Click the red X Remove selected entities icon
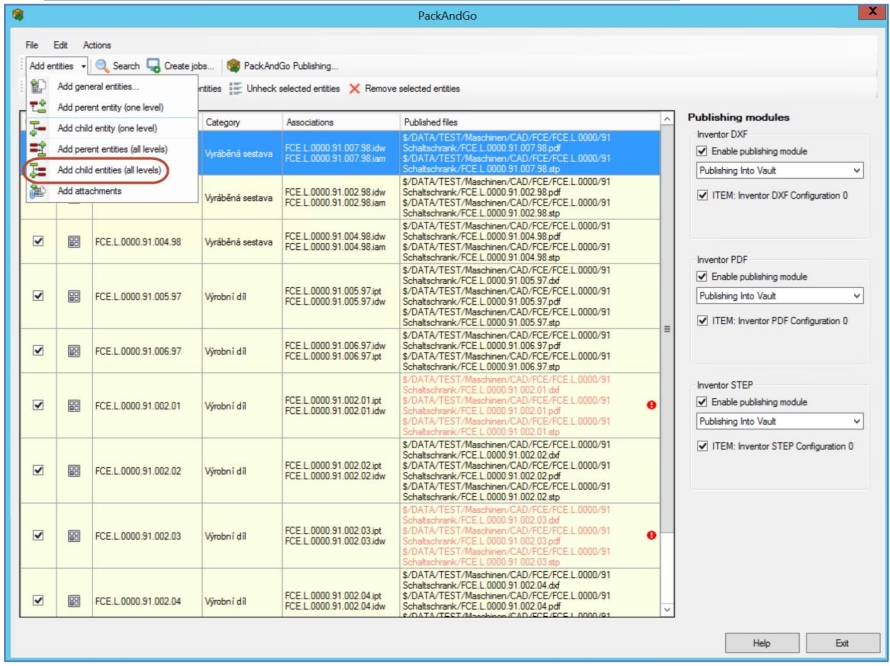The image size is (890, 666). click(x=354, y=89)
